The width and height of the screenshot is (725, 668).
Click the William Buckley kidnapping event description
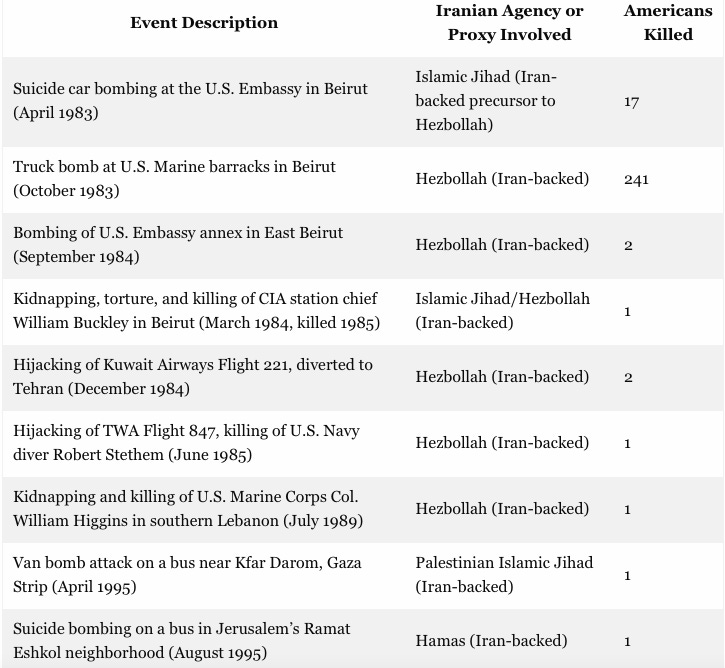tap(196, 311)
